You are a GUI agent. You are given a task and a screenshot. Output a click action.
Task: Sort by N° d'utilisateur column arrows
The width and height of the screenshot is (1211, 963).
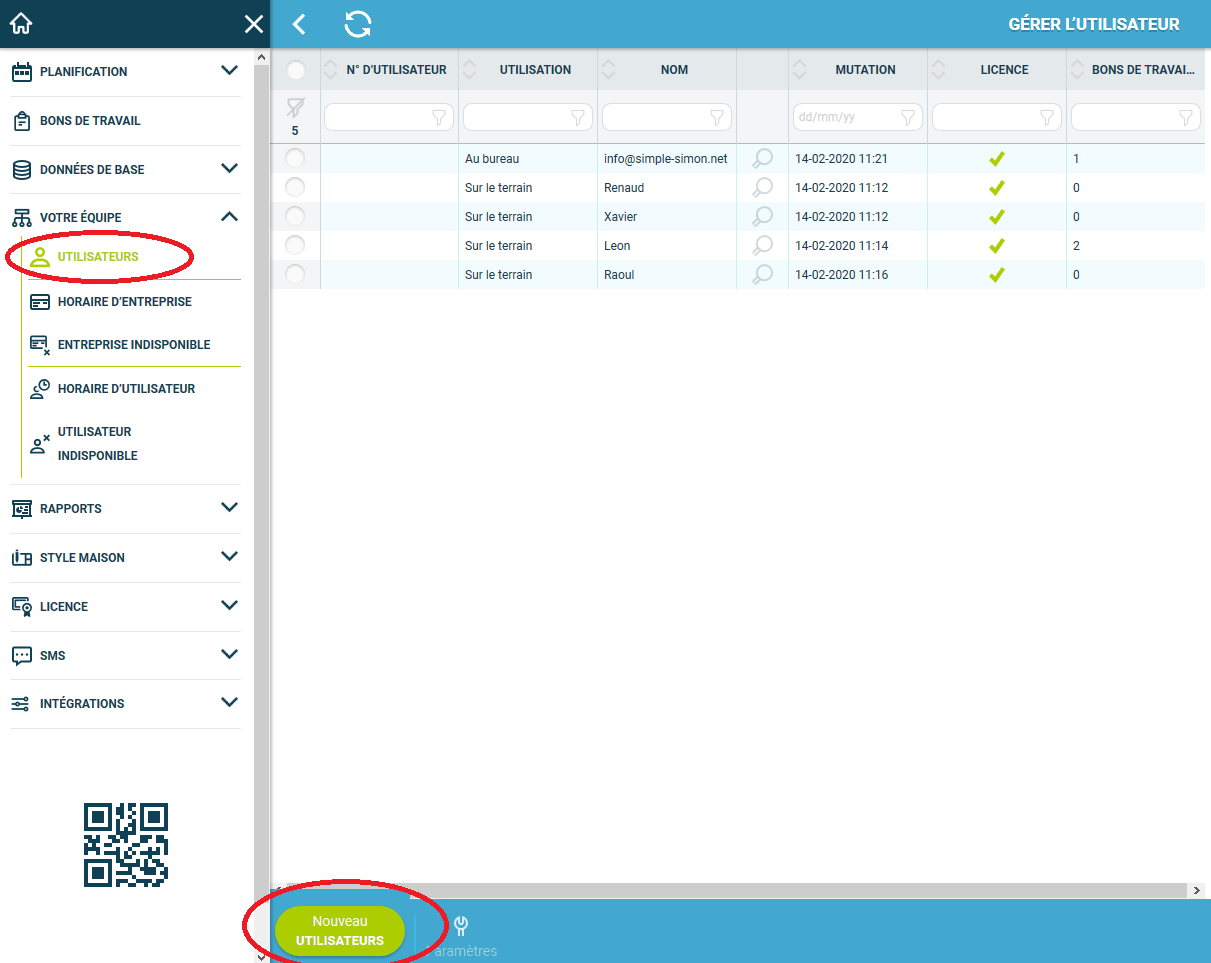tap(331, 70)
